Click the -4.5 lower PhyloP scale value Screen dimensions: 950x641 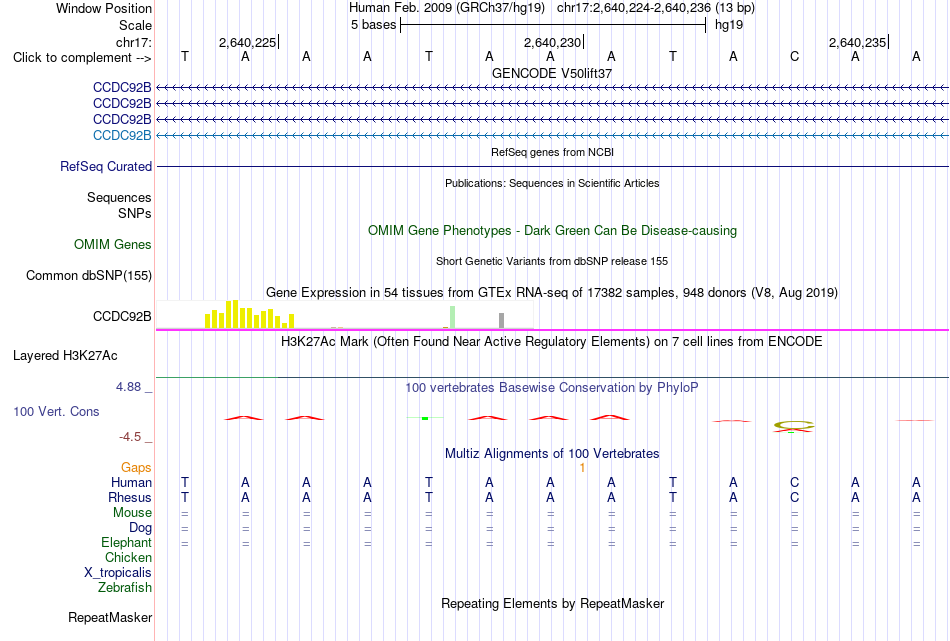coord(130,437)
